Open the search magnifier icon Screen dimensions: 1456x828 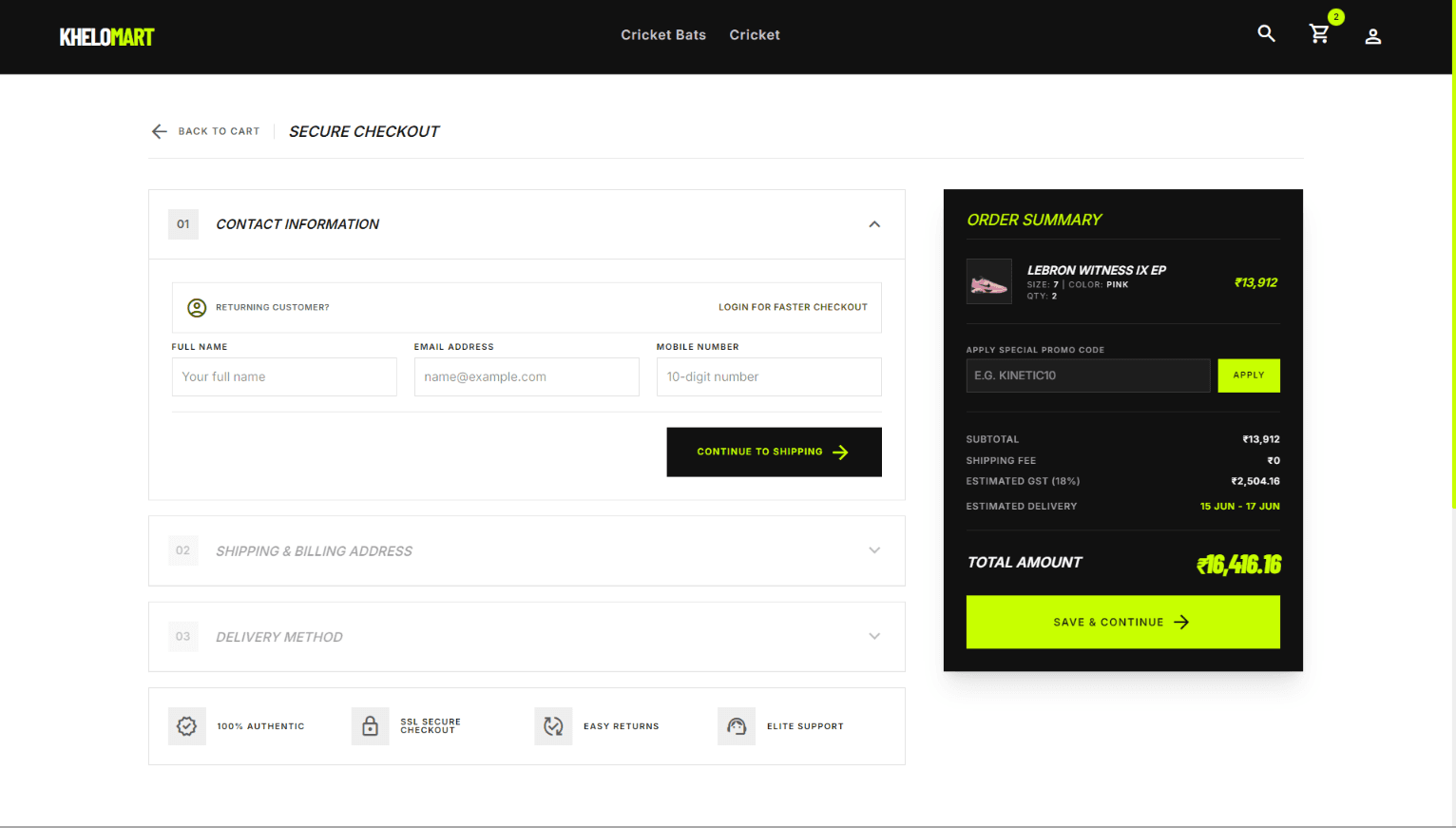(x=1266, y=33)
